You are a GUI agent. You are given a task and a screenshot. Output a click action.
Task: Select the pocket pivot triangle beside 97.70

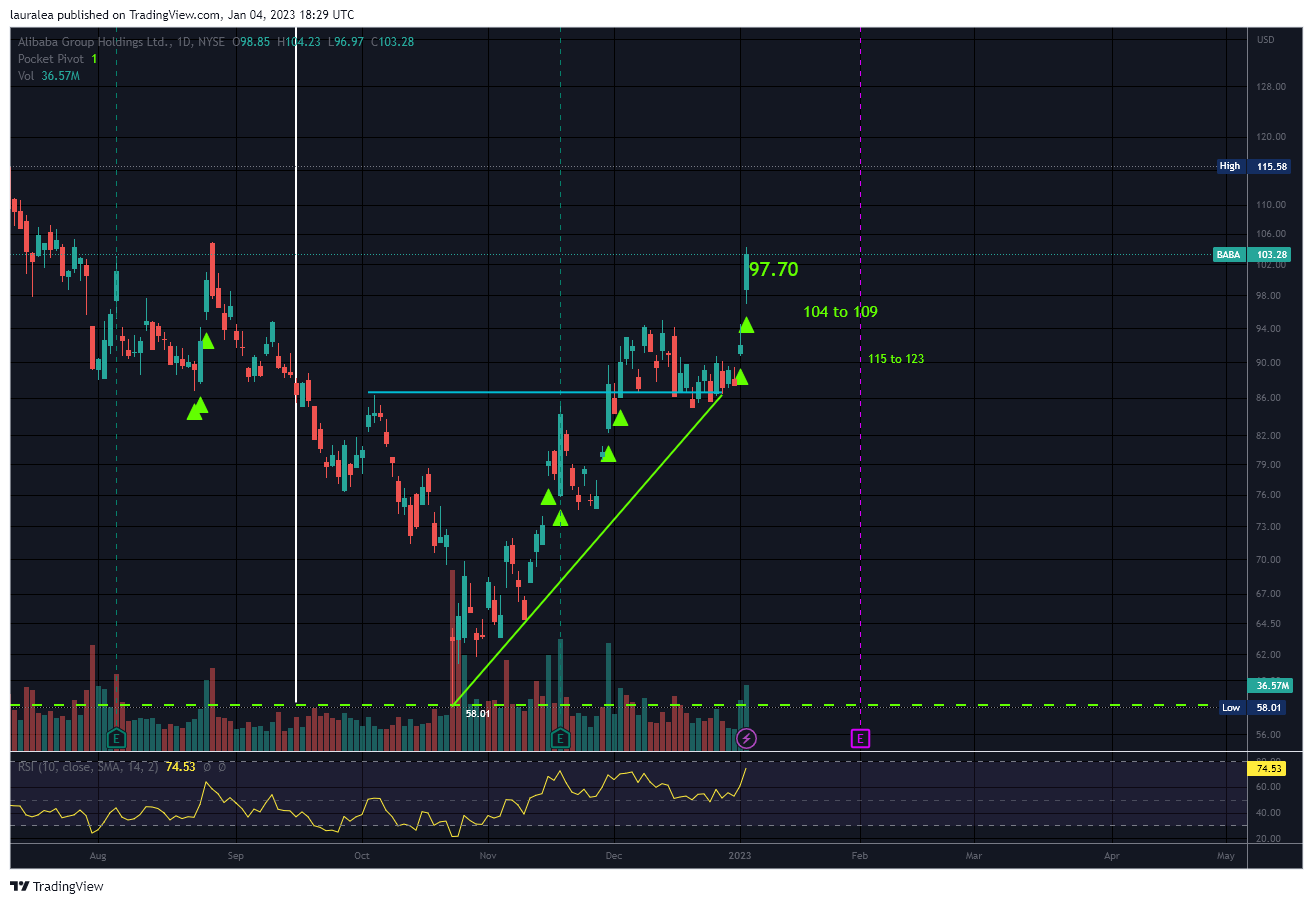pyautogui.click(x=746, y=325)
